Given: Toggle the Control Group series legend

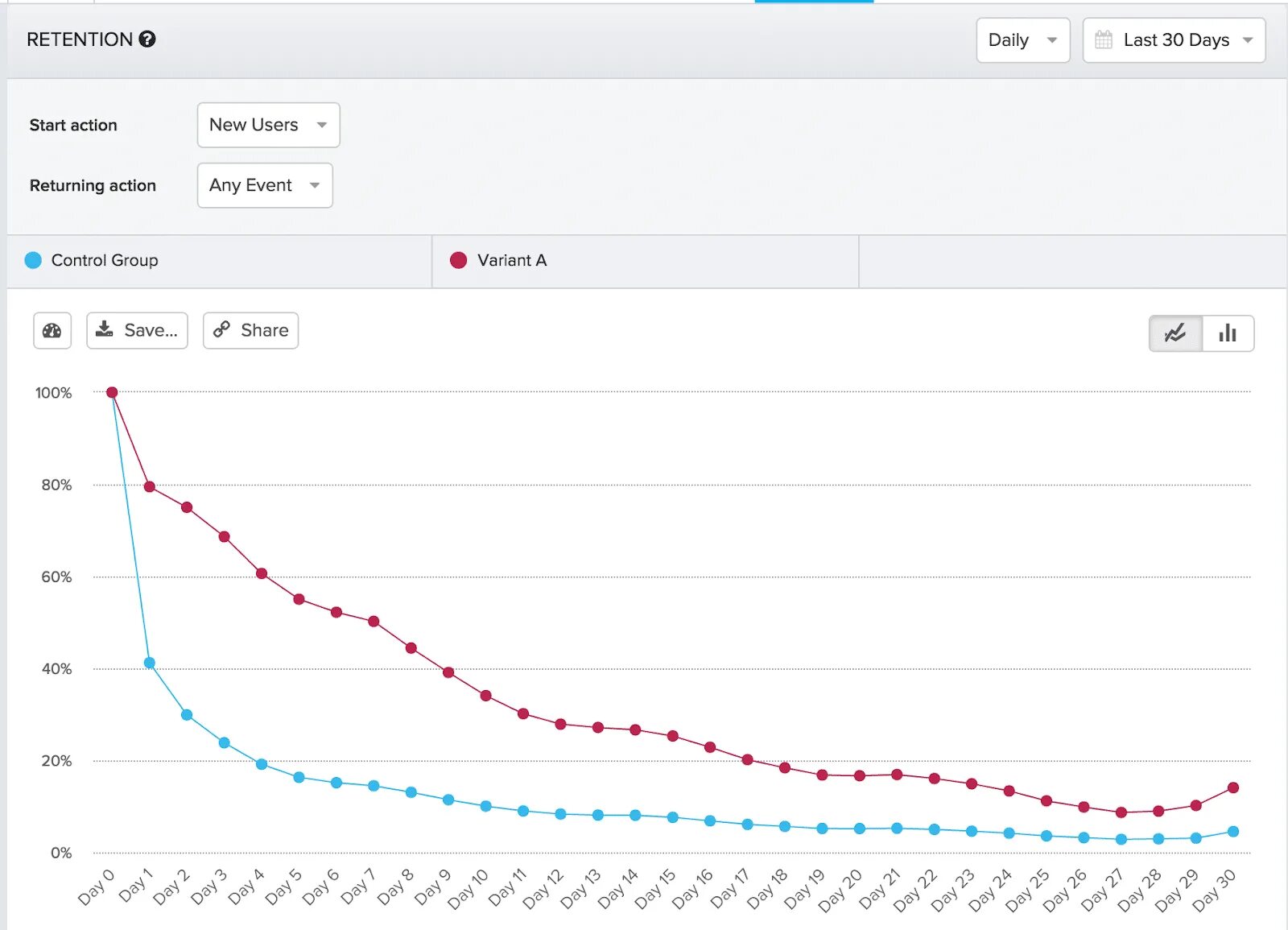Looking at the screenshot, I should click(220, 261).
